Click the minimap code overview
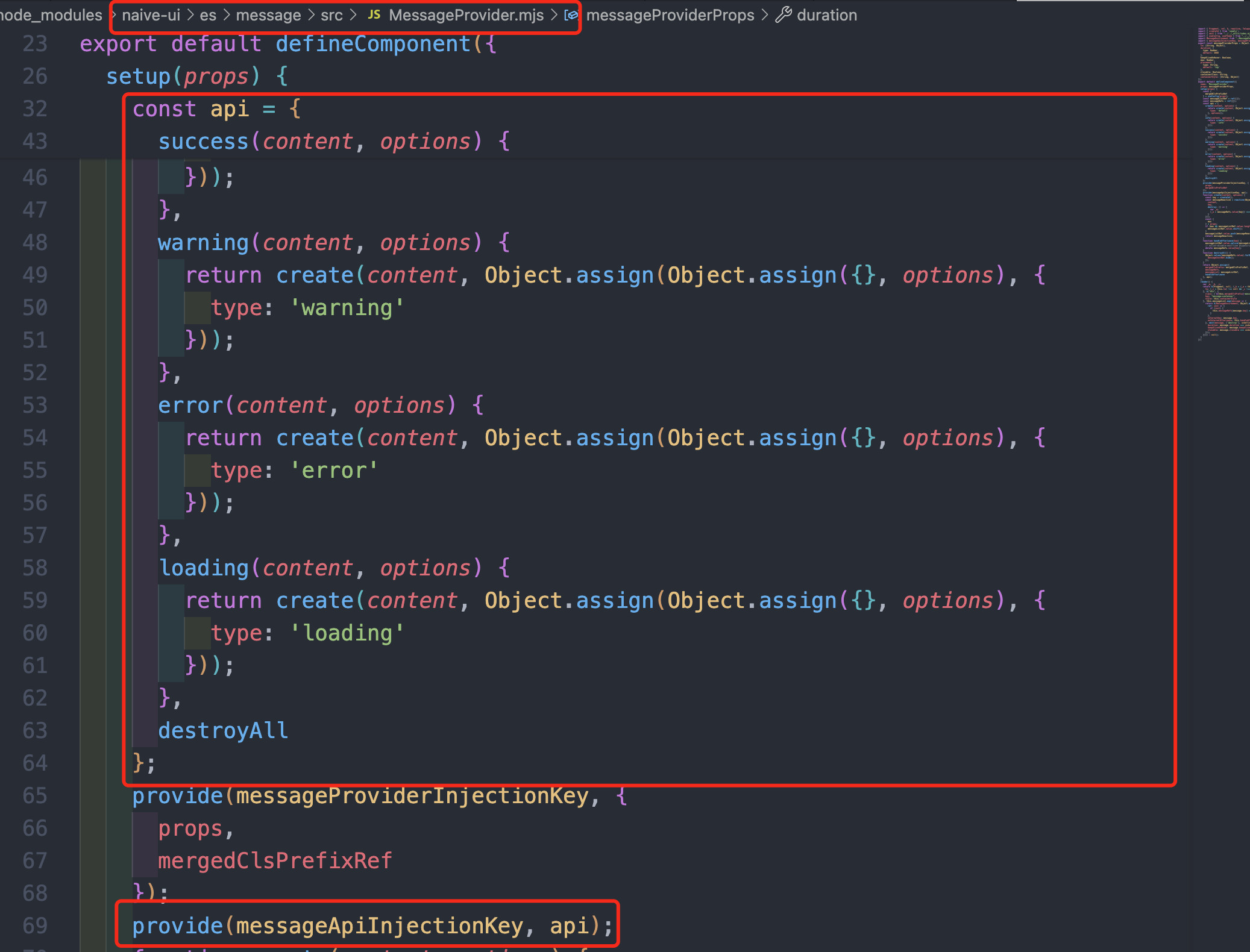Screen dimensions: 1250x952 pyautogui.click(x=1222, y=181)
